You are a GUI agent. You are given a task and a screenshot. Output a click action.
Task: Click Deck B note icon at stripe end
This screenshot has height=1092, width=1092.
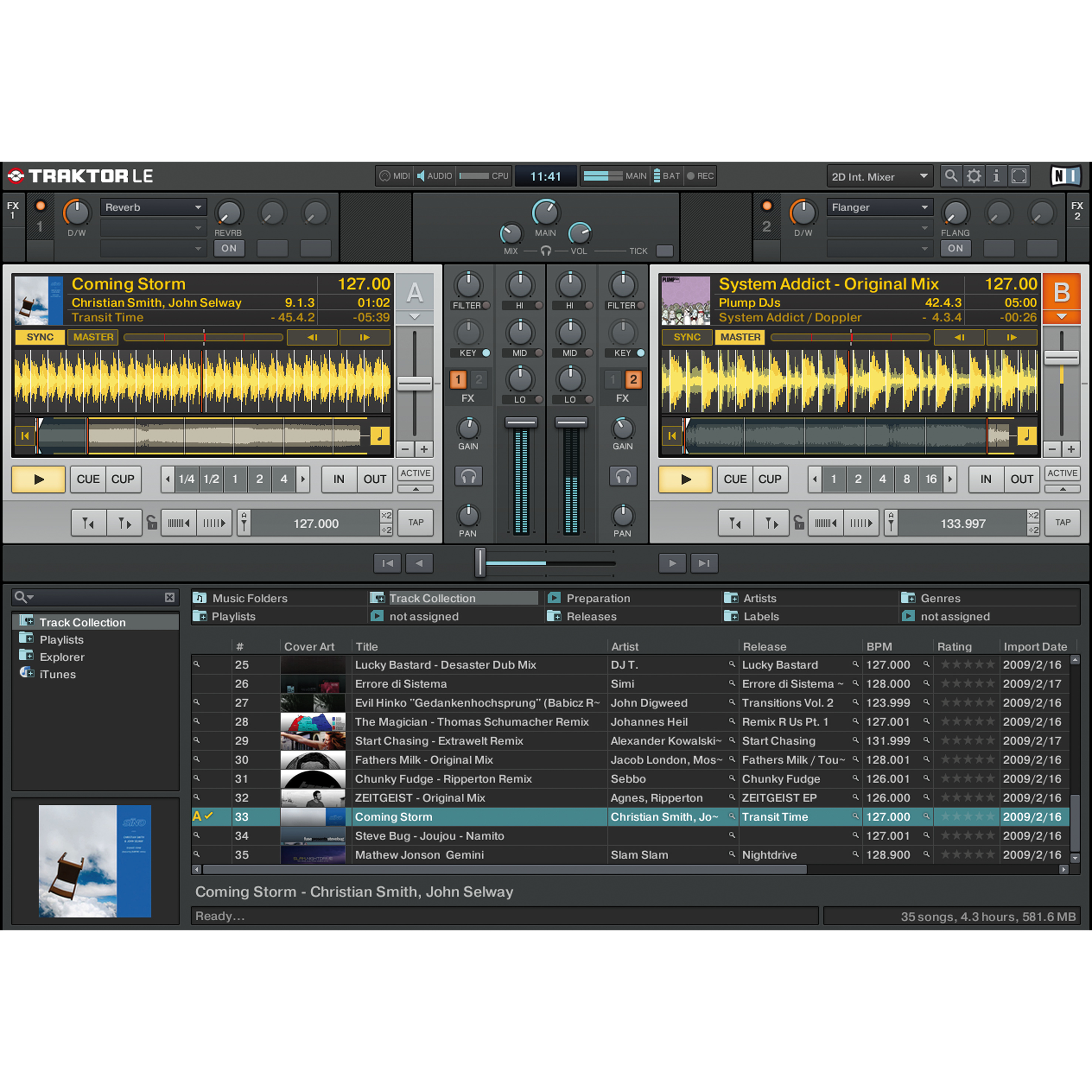coord(1027,435)
